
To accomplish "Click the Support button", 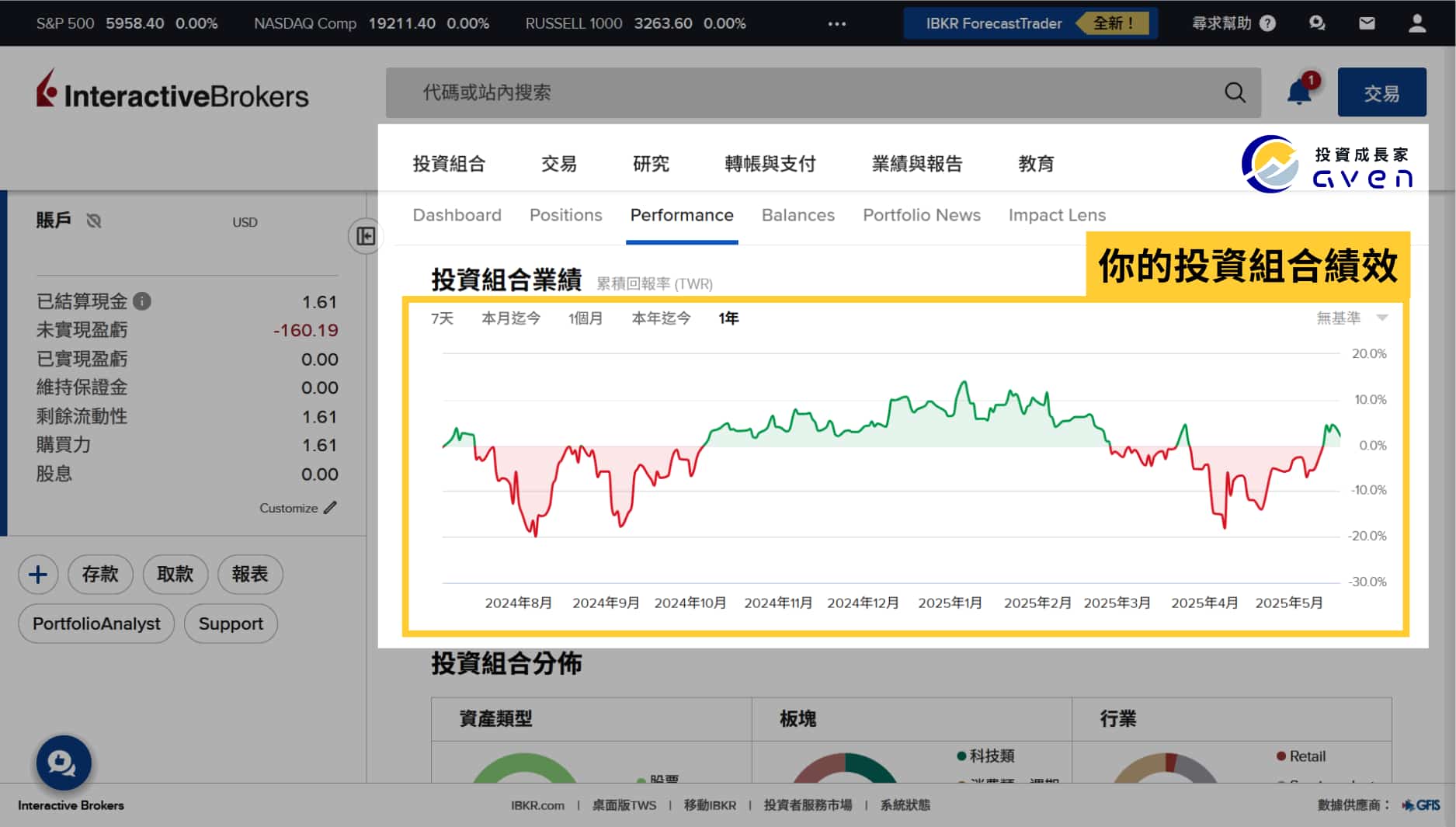I will [x=231, y=624].
